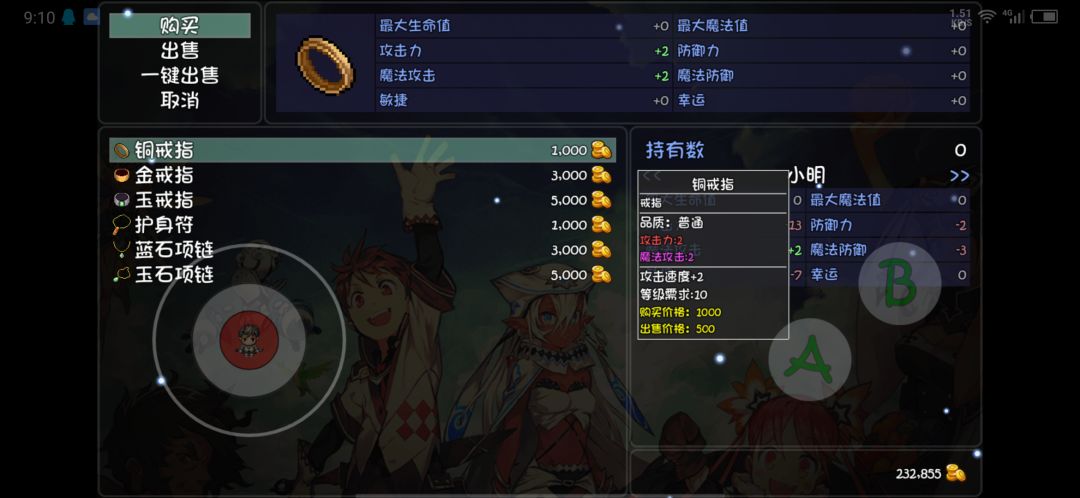This screenshot has height=498, width=1080.
Task: Tap the green A action button
Action: pos(809,359)
